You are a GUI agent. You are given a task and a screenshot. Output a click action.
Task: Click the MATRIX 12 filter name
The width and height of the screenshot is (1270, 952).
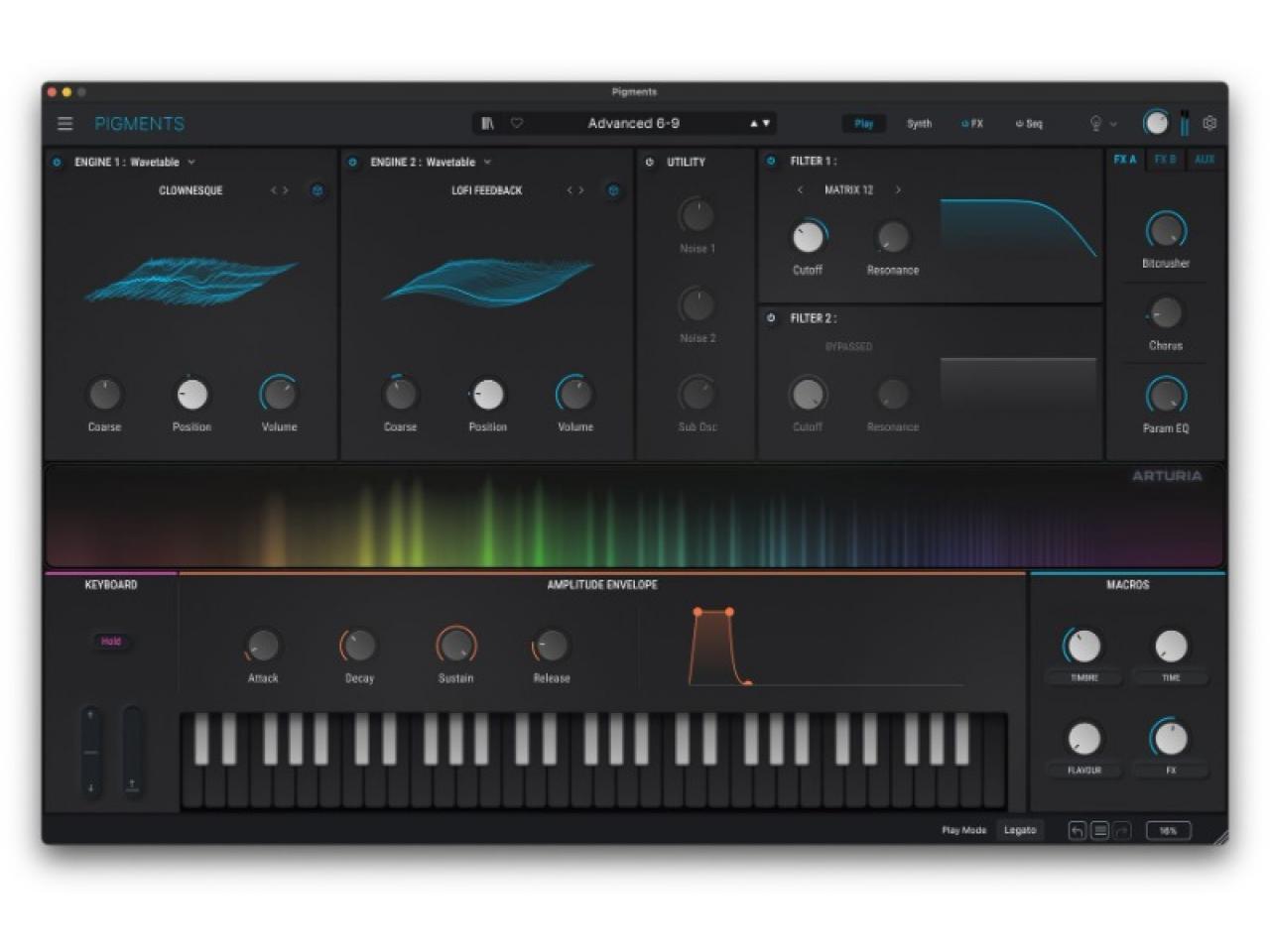point(848,189)
